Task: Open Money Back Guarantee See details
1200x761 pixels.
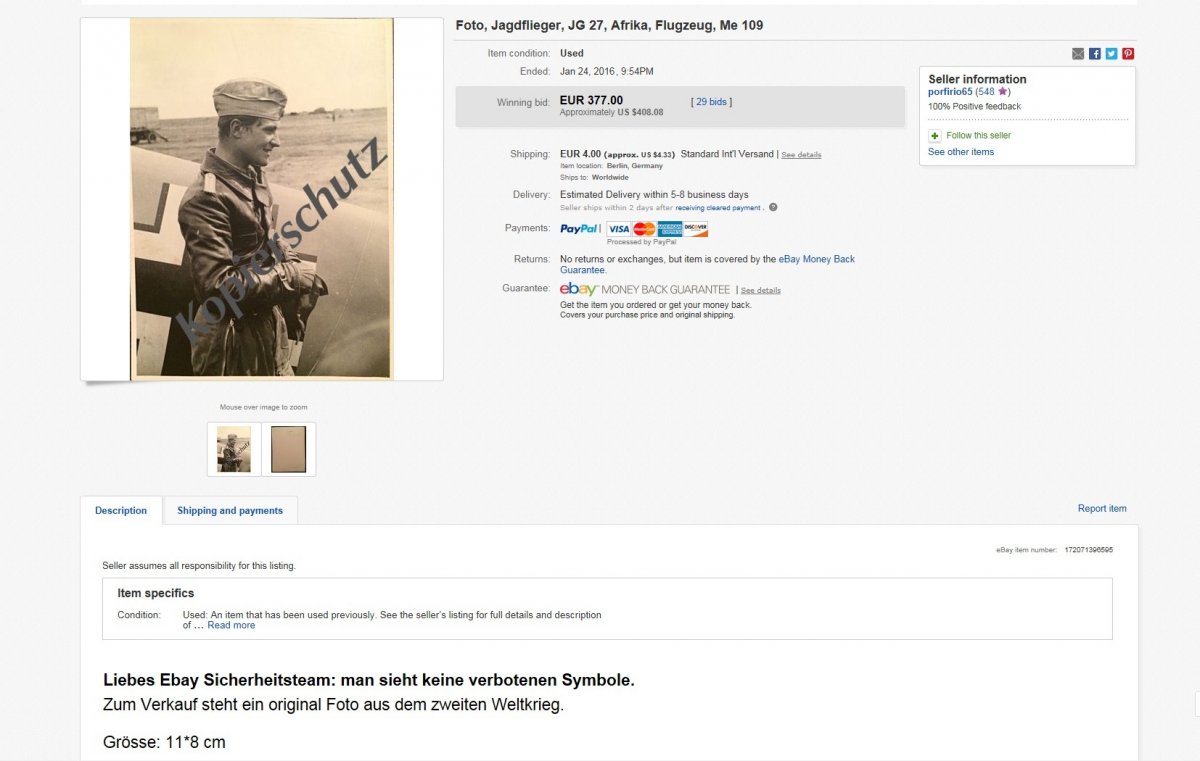Action: click(761, 290)
